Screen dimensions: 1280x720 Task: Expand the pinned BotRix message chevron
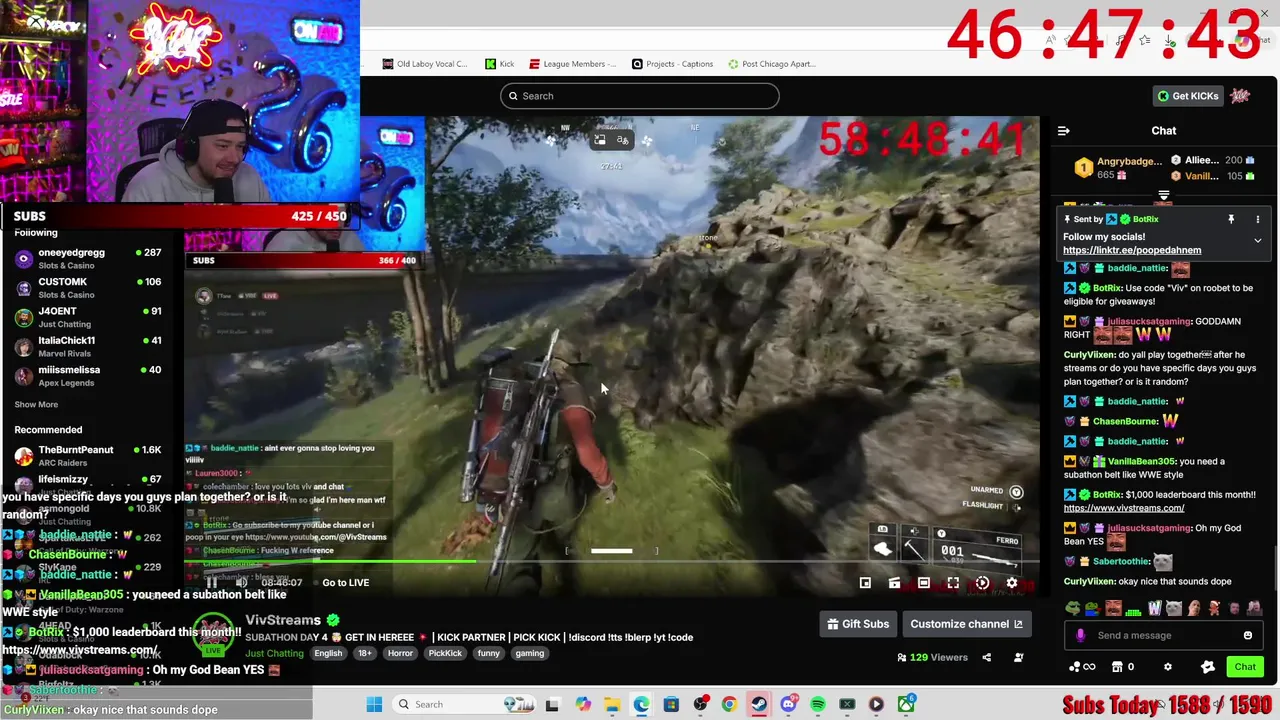tap(1258, 241)
